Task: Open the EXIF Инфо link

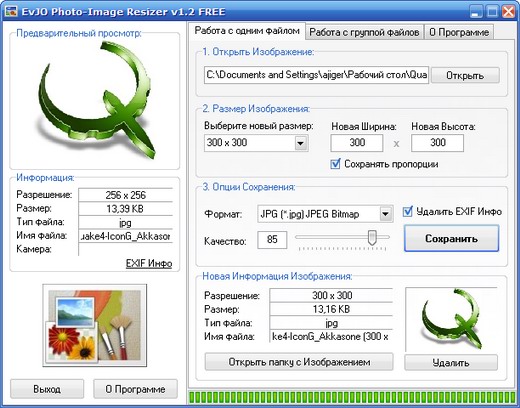Action: 149,264
